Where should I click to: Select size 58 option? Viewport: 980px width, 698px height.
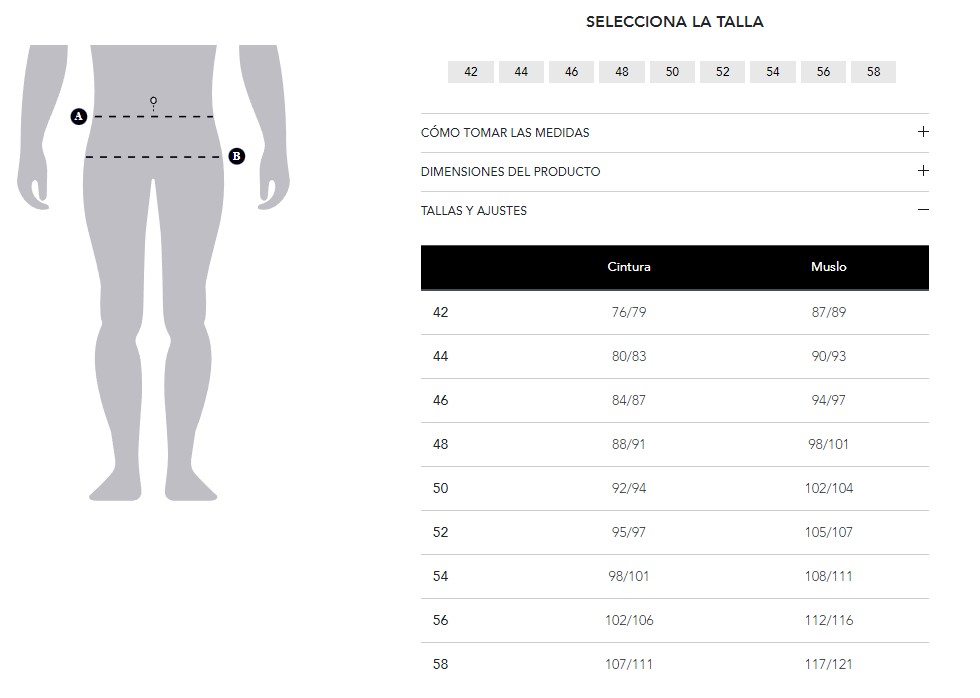(x=873, y=72)
